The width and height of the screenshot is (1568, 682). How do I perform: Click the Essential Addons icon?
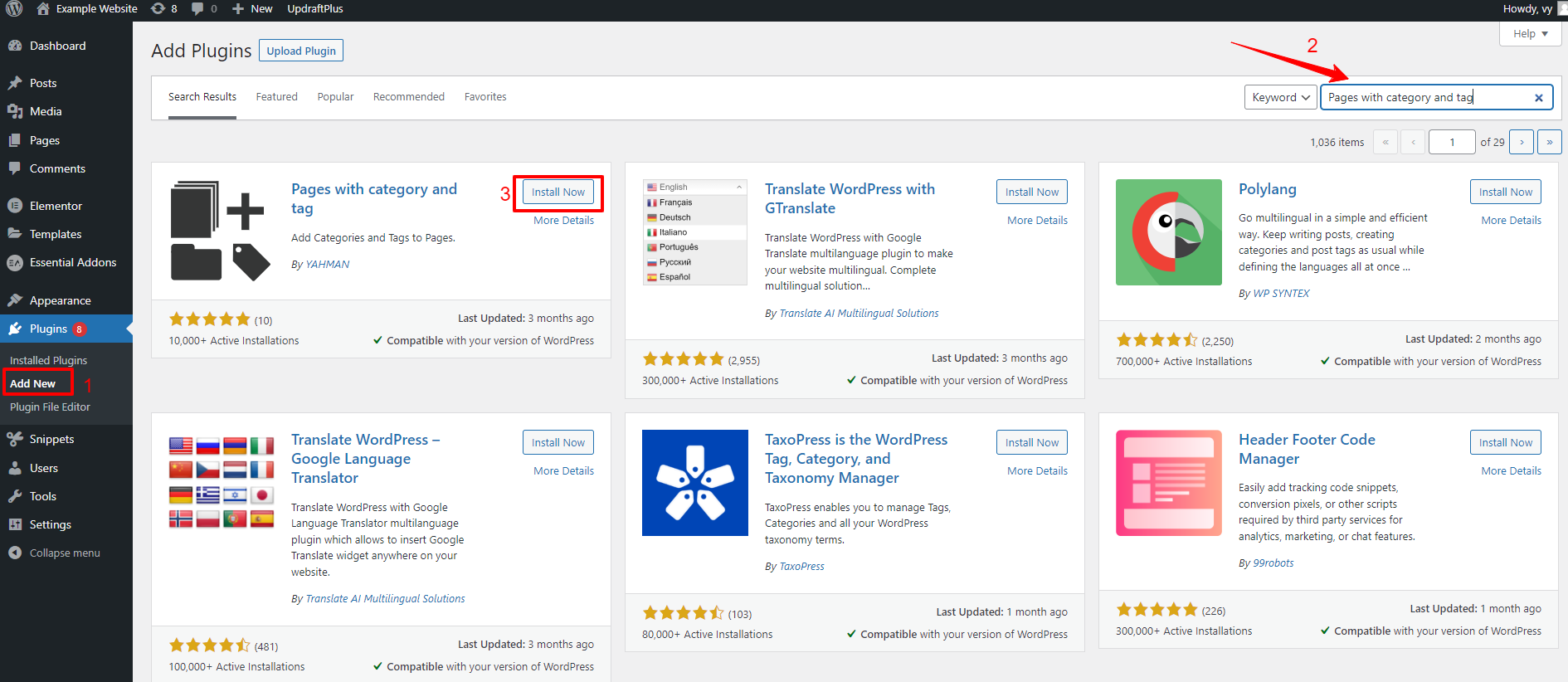point(15,262)
